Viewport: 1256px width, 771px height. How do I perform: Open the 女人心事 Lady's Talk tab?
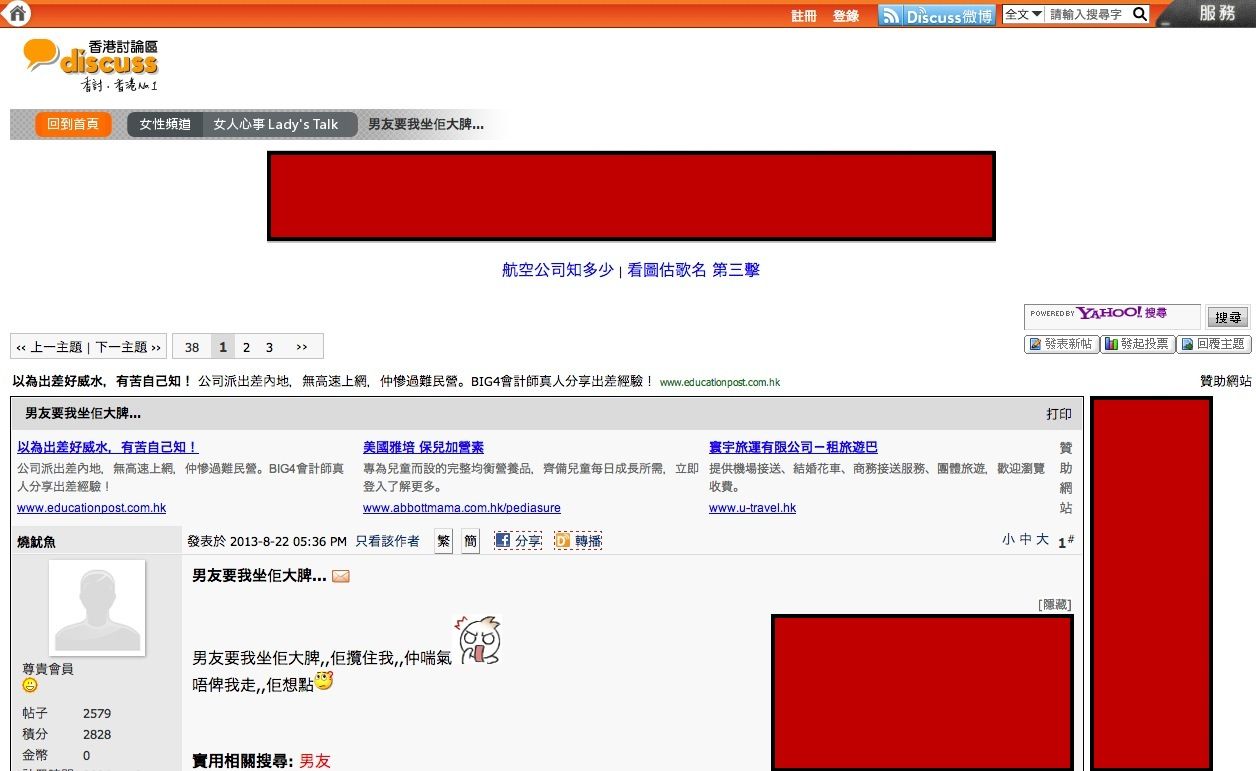click(x=279, y=124)
